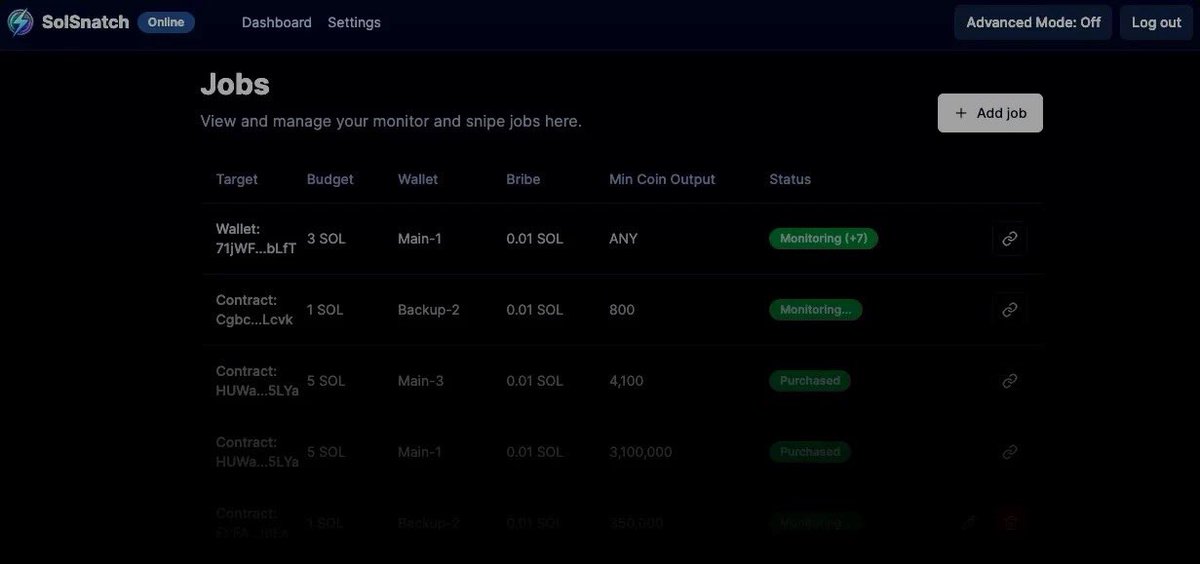Select target 'Wallet: 71jWF...bLfT'
The image size is (1200, 564).
(256, 239)
